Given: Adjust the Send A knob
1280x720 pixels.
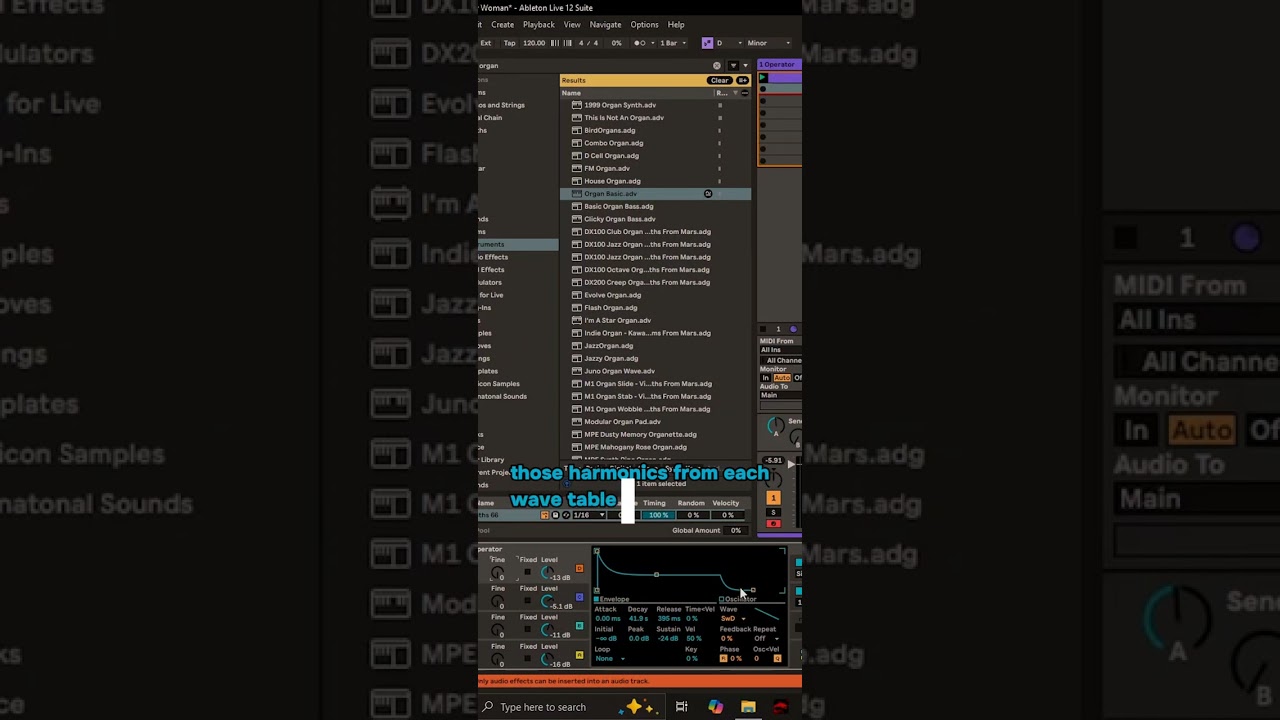Looking at the screenshot, I should pyautogui.click(x=776, y=426).
